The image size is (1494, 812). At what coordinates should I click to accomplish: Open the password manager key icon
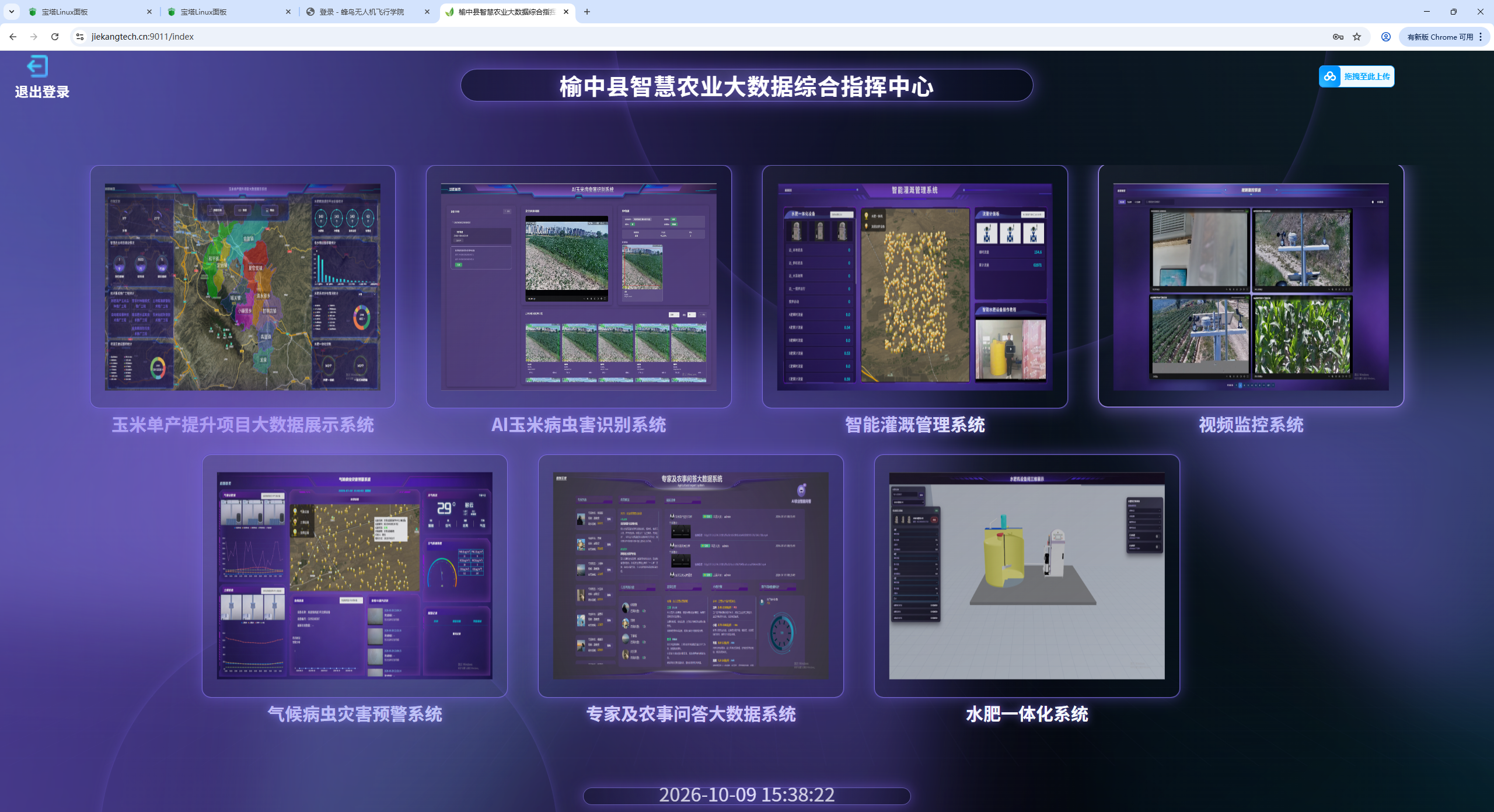coord(1338,37)
